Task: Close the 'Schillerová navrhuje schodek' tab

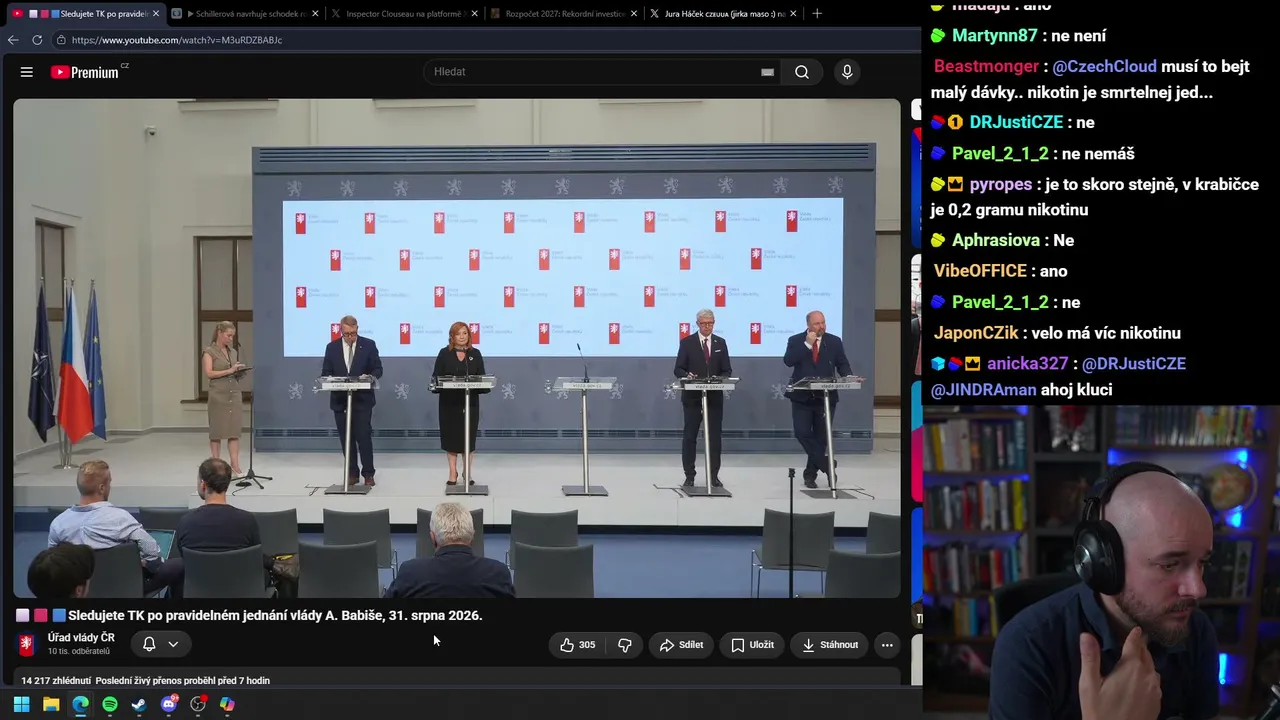Action: (315, 14)
